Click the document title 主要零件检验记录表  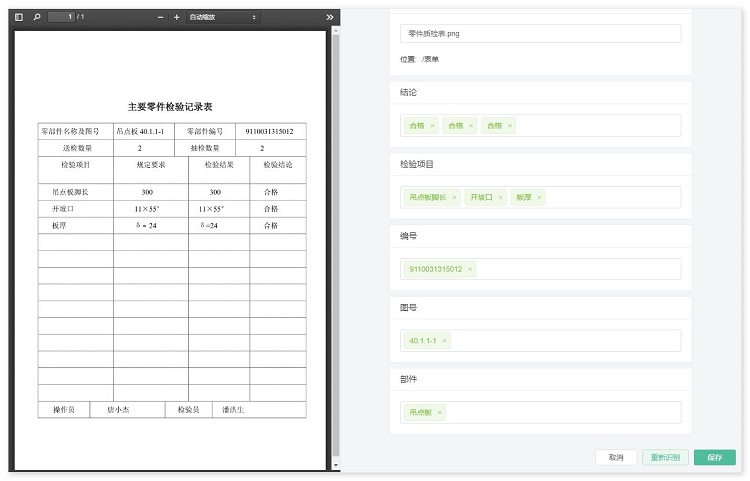(x=170, y=107)
